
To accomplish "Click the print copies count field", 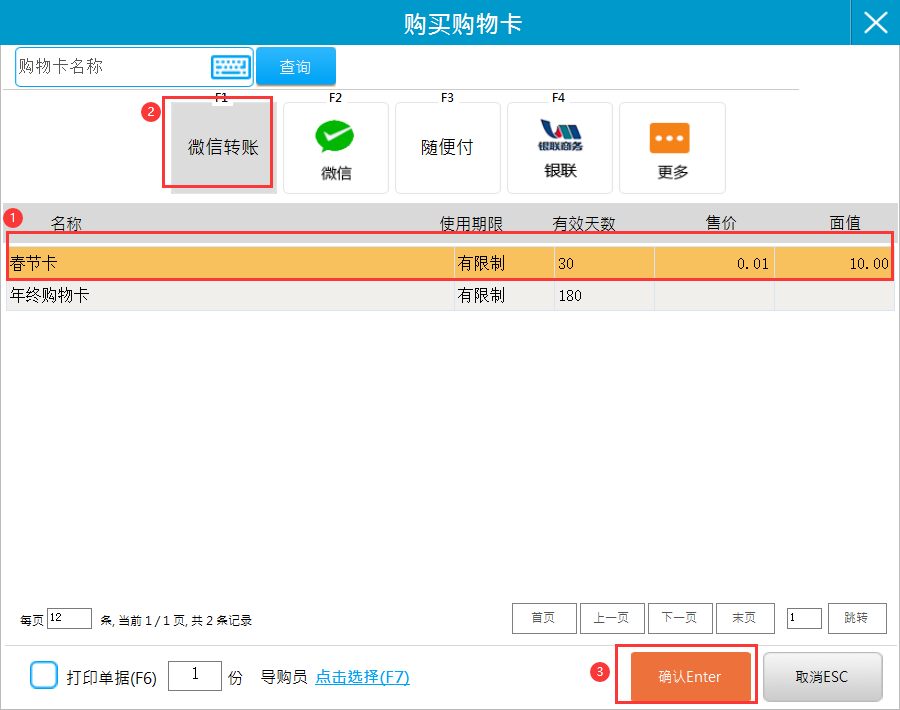I will (194, 676).
